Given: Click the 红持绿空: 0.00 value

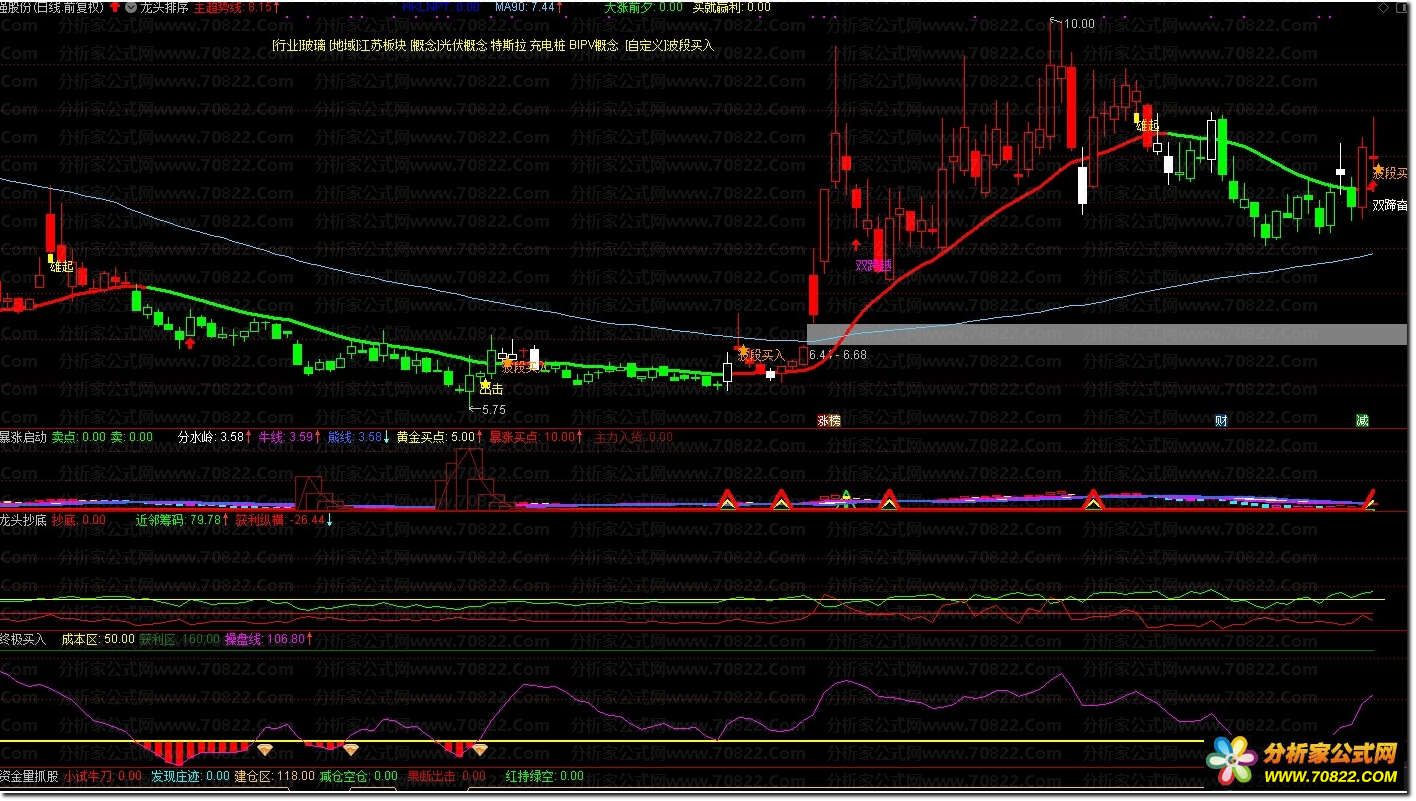Looking at the screenshot, I should pos(544,775).
